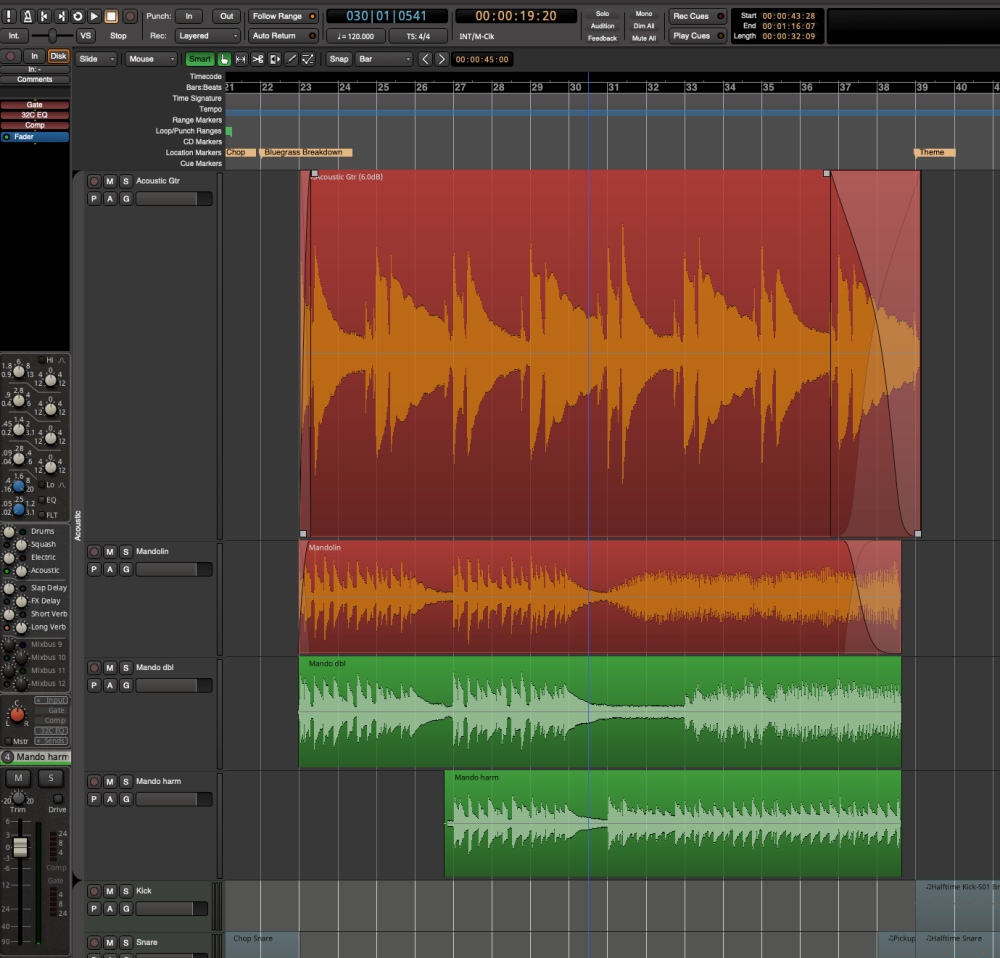This screenshot has height=958, width=1000.
Task: Adjust the Mando harm channel fader
Action: [x=19, y=845]
